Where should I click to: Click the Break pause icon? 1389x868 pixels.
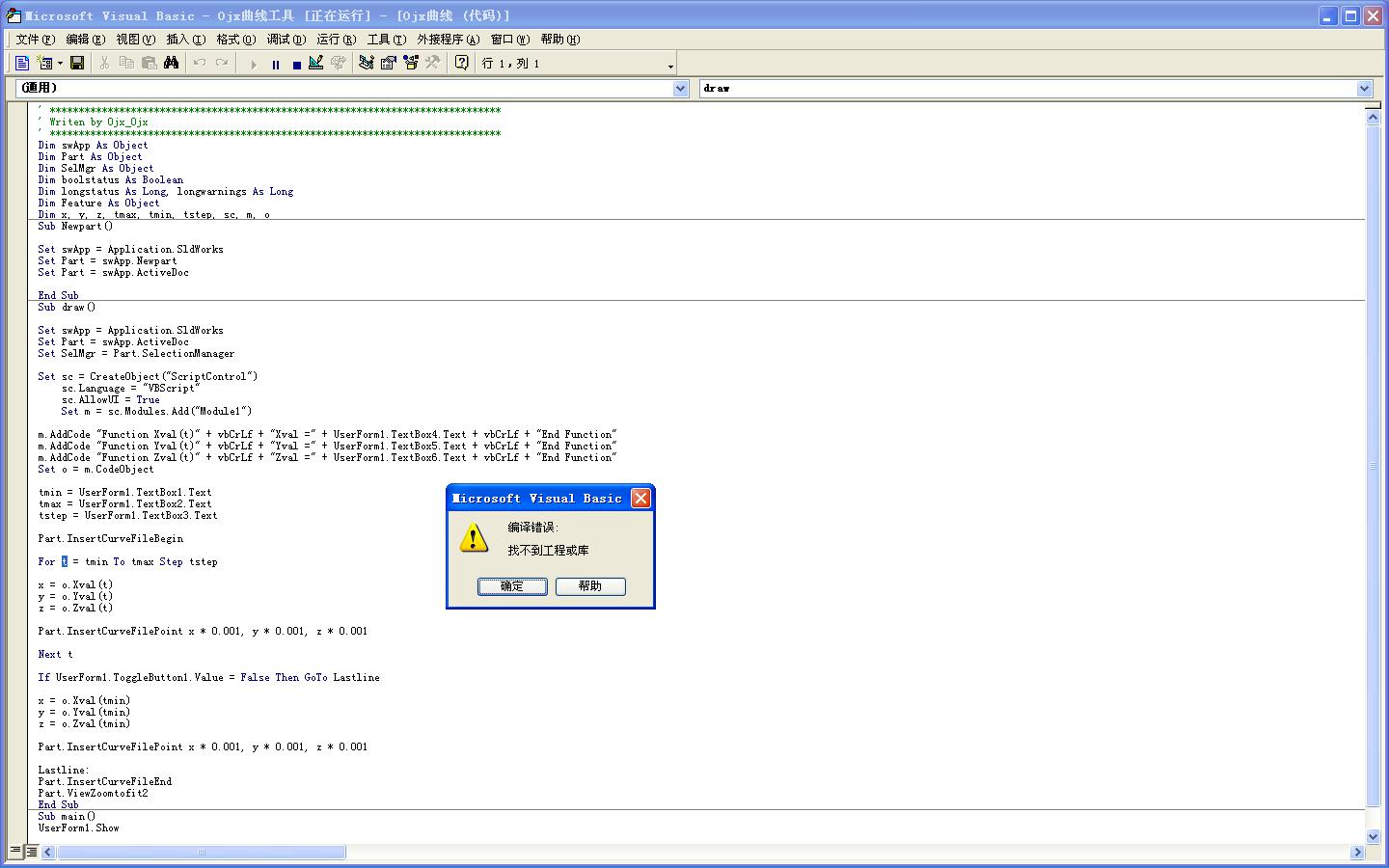(276, 64)
